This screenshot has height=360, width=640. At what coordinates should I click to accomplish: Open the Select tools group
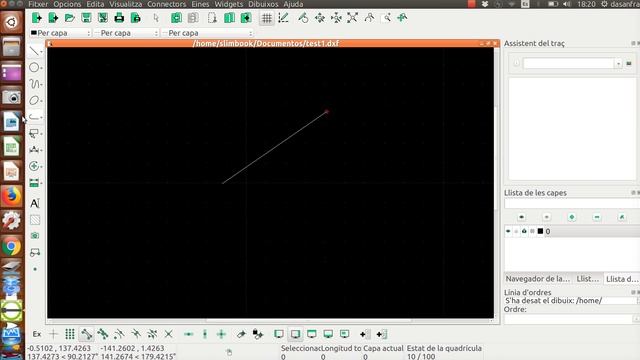pos(35,133)
